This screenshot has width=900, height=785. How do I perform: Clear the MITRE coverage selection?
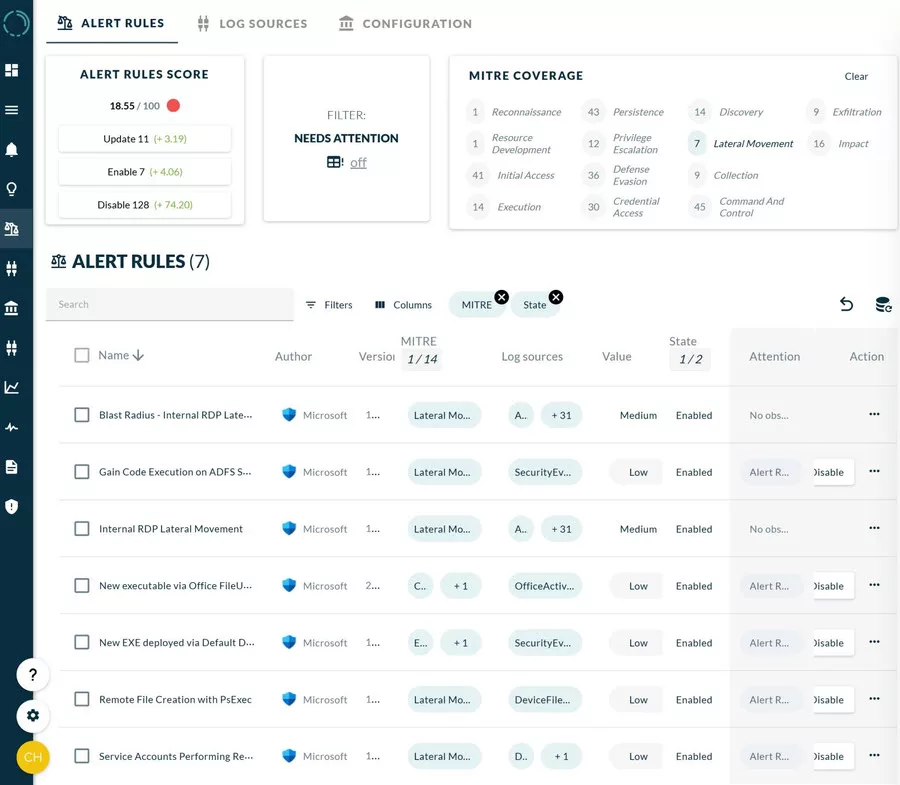tap(856, 76)
